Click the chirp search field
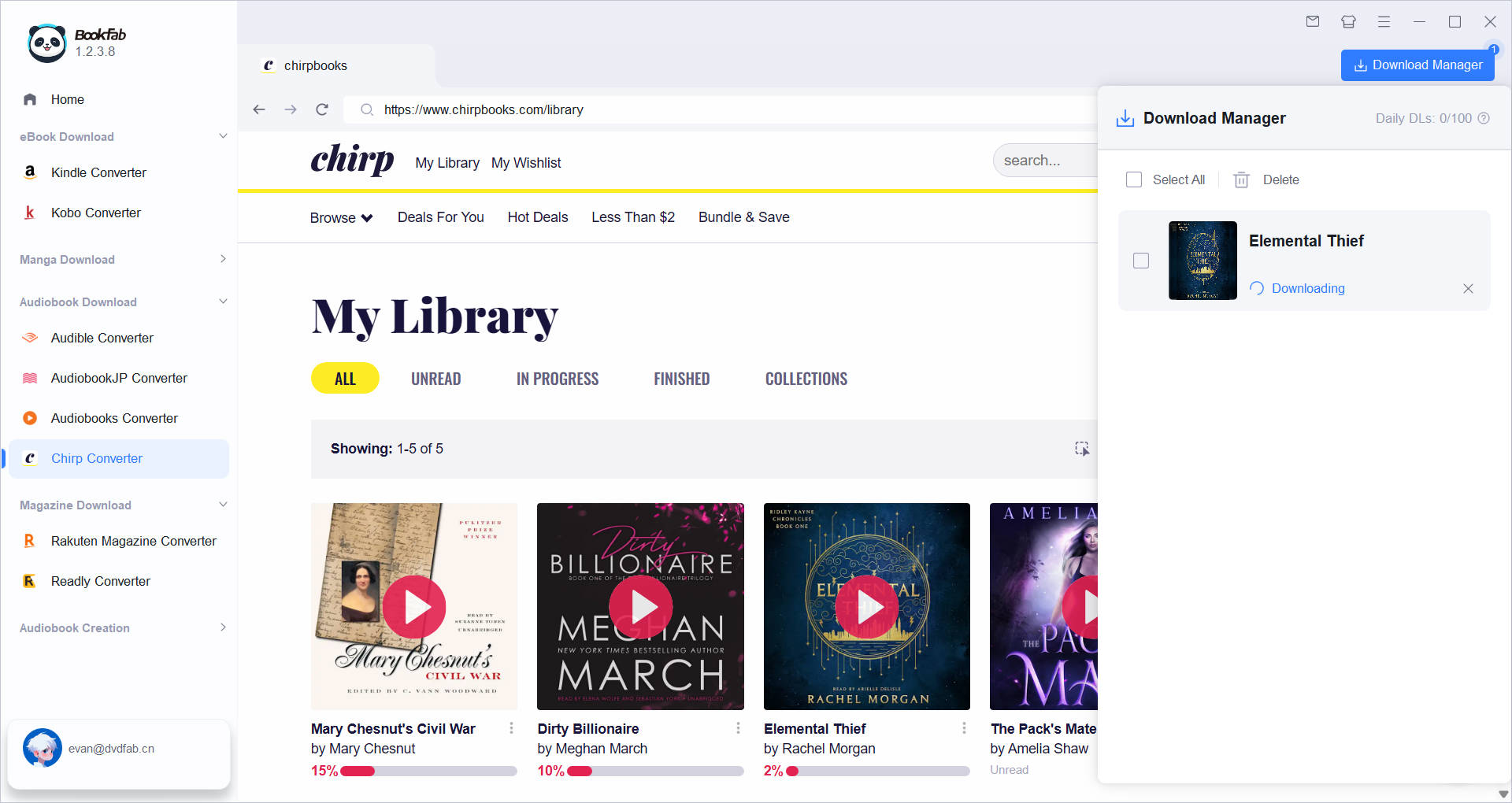Image resolution: width=1512 pixels, height=803 pixels. point(1046,161)
